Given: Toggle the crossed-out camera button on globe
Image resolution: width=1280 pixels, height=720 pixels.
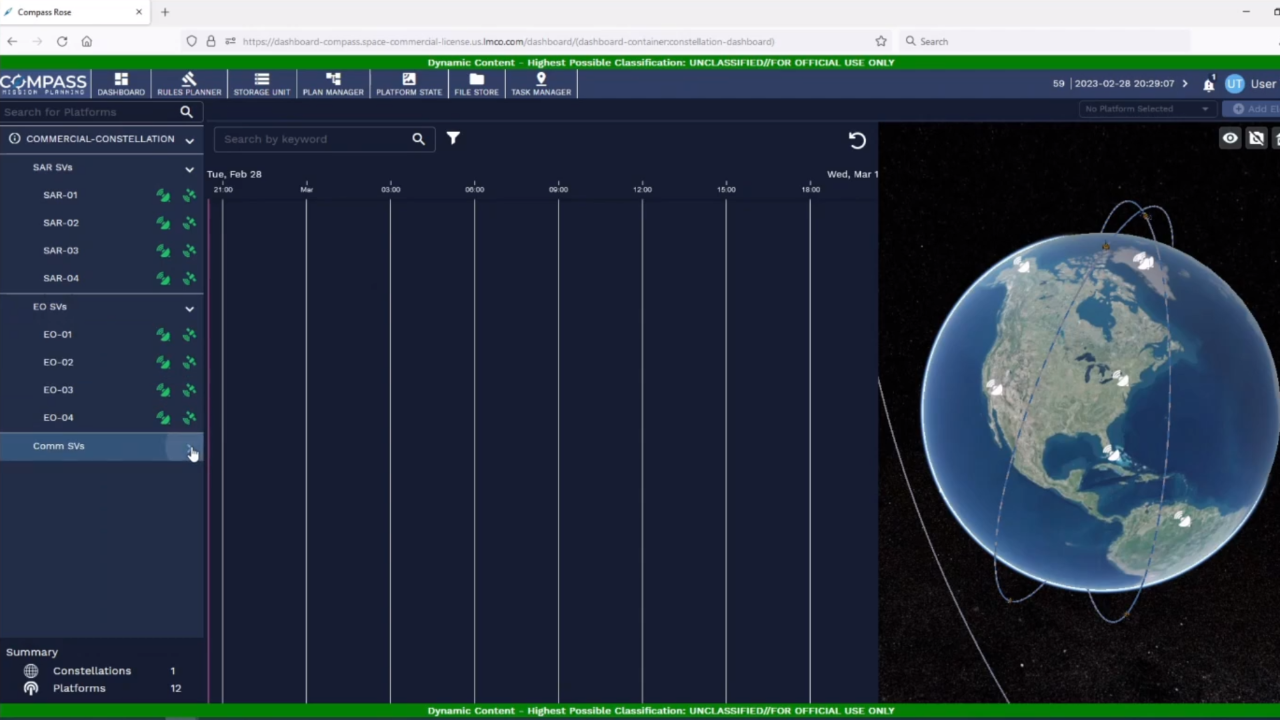Looking at the screenshot, I should click(1256, 139).
